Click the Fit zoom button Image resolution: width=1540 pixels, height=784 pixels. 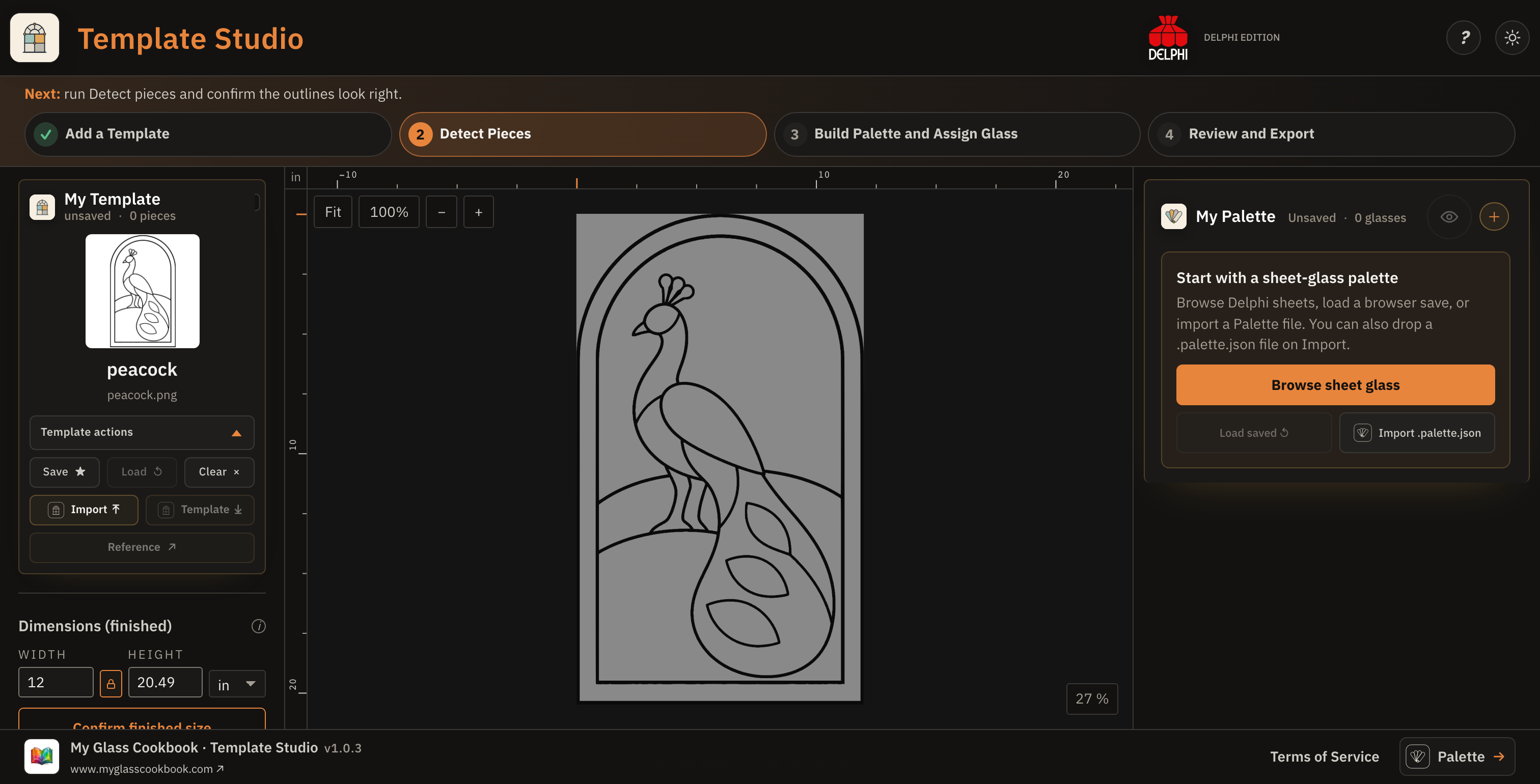coord(333,212)
